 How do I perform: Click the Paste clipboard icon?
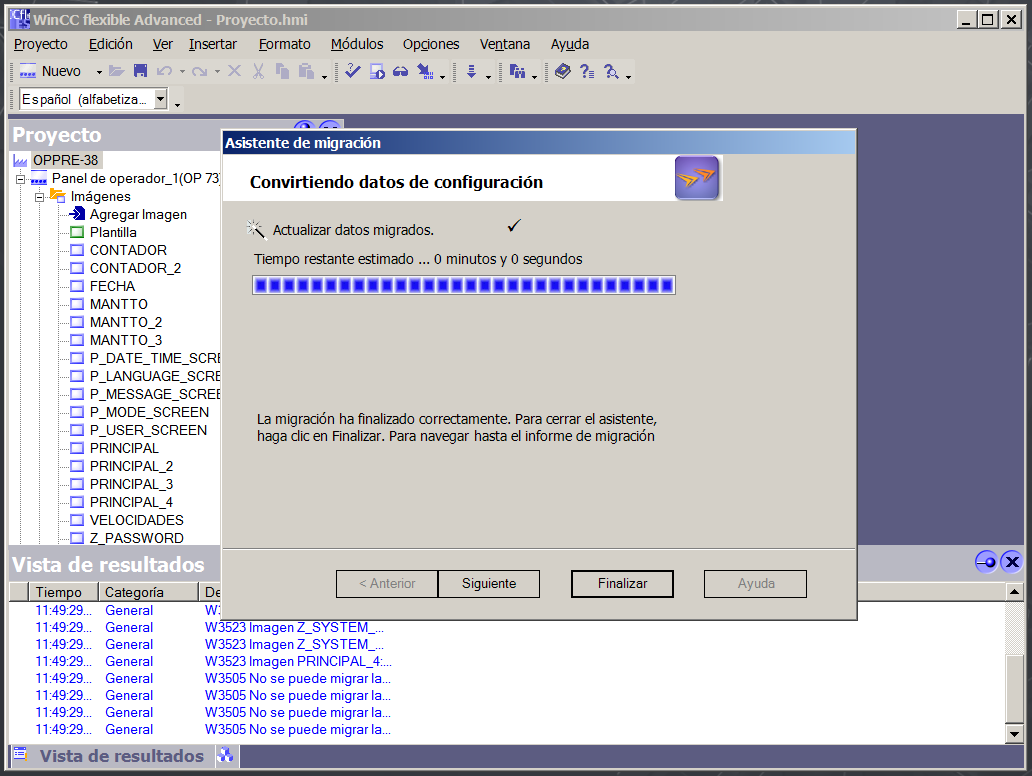coord(306,71)
